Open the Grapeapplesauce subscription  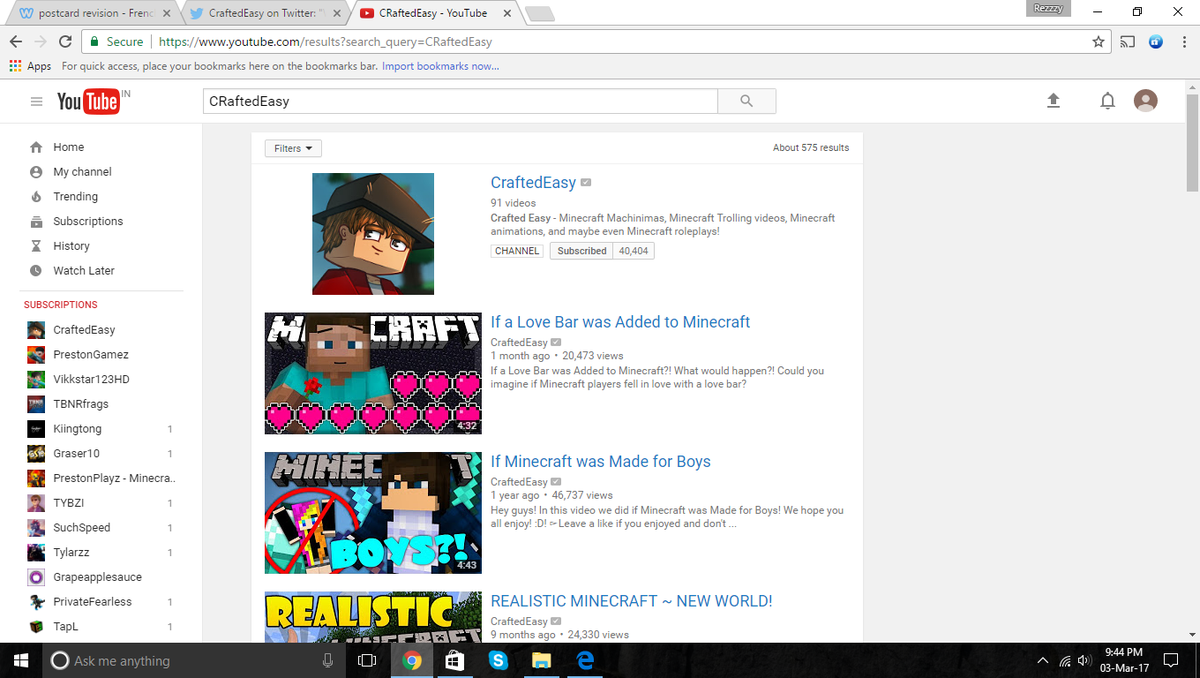pos(97,577)
